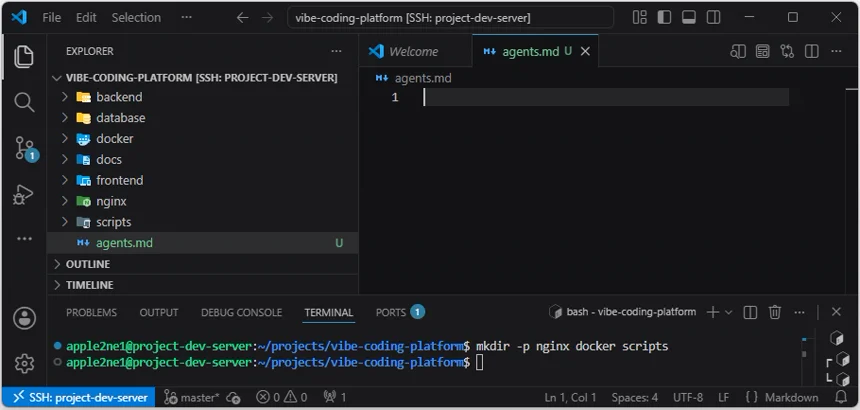Toggle the primary side bar

pos(664,18)
